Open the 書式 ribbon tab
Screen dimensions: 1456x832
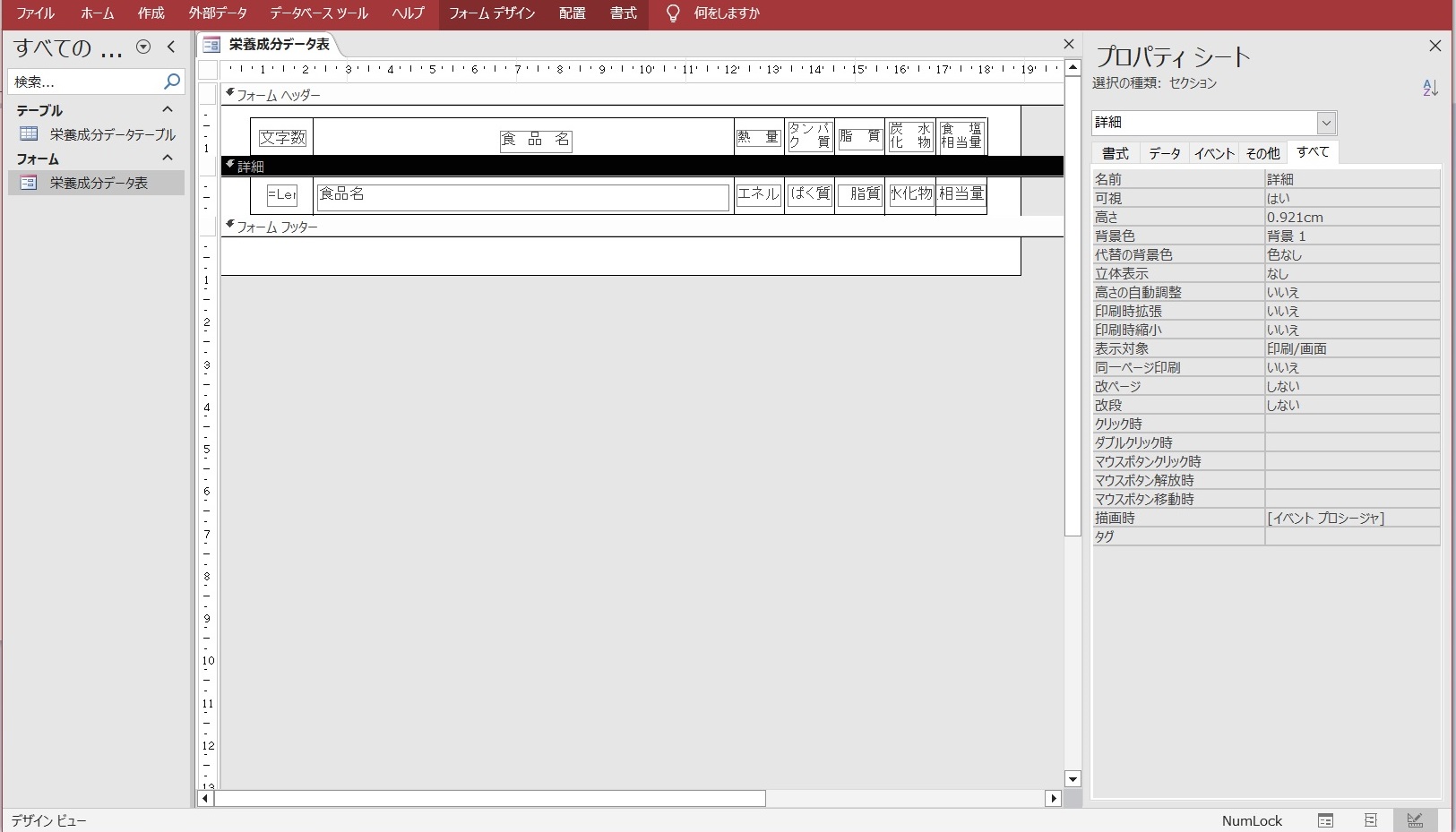(x=623, y=13)
